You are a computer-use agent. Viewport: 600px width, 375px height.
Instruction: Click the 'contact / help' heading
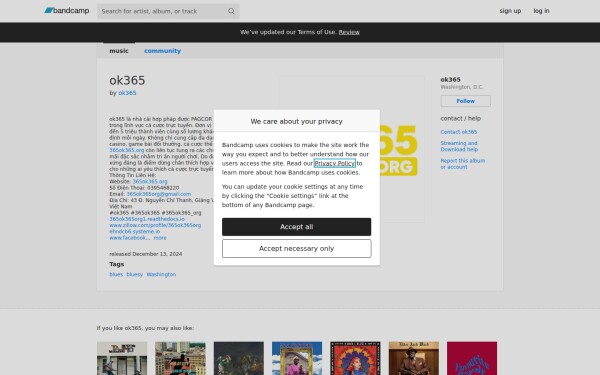(460, 118)
